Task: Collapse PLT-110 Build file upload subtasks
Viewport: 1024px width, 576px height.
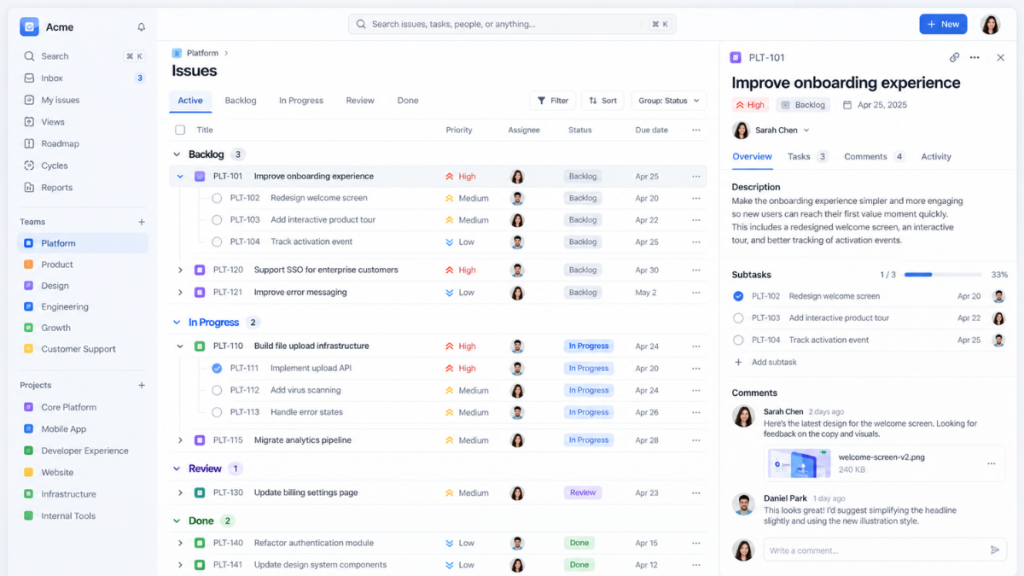Action: click(x=180, y=346)
